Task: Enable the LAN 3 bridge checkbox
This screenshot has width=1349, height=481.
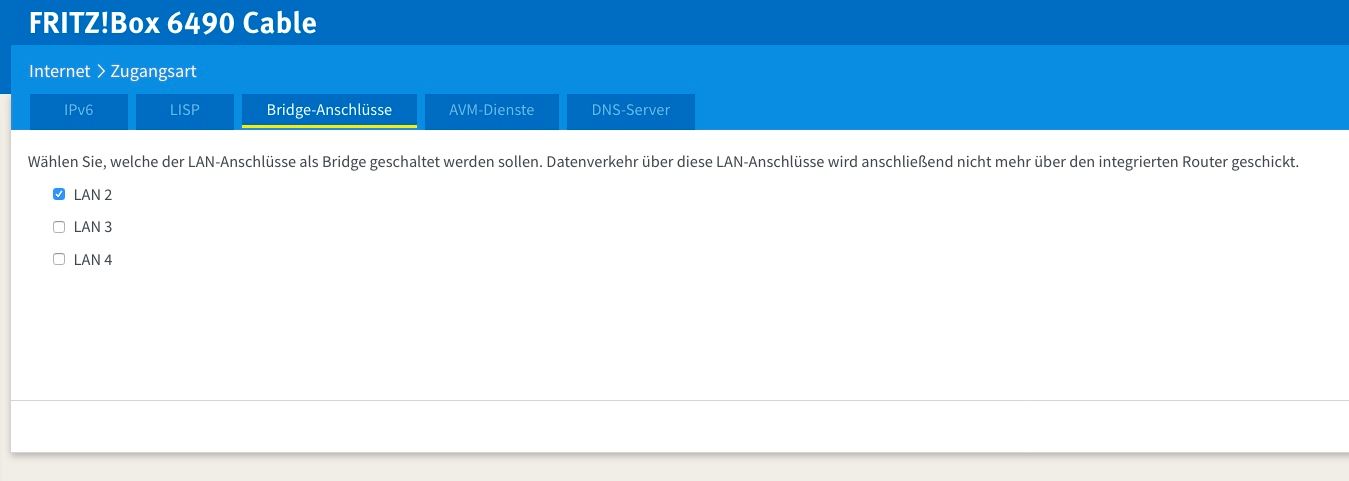Action: point(59,227)
